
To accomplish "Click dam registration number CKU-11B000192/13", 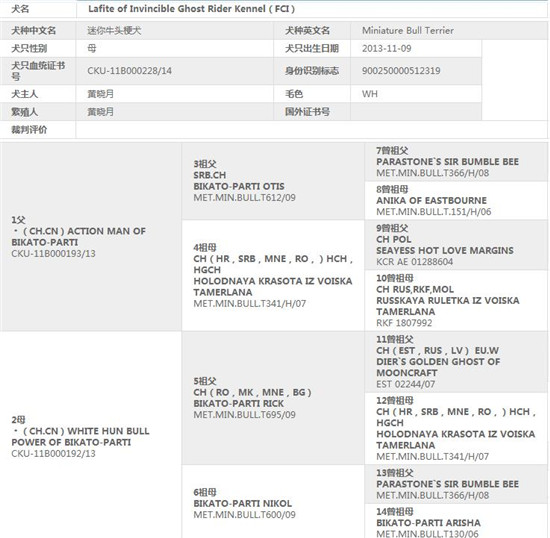I will [53, 453].
